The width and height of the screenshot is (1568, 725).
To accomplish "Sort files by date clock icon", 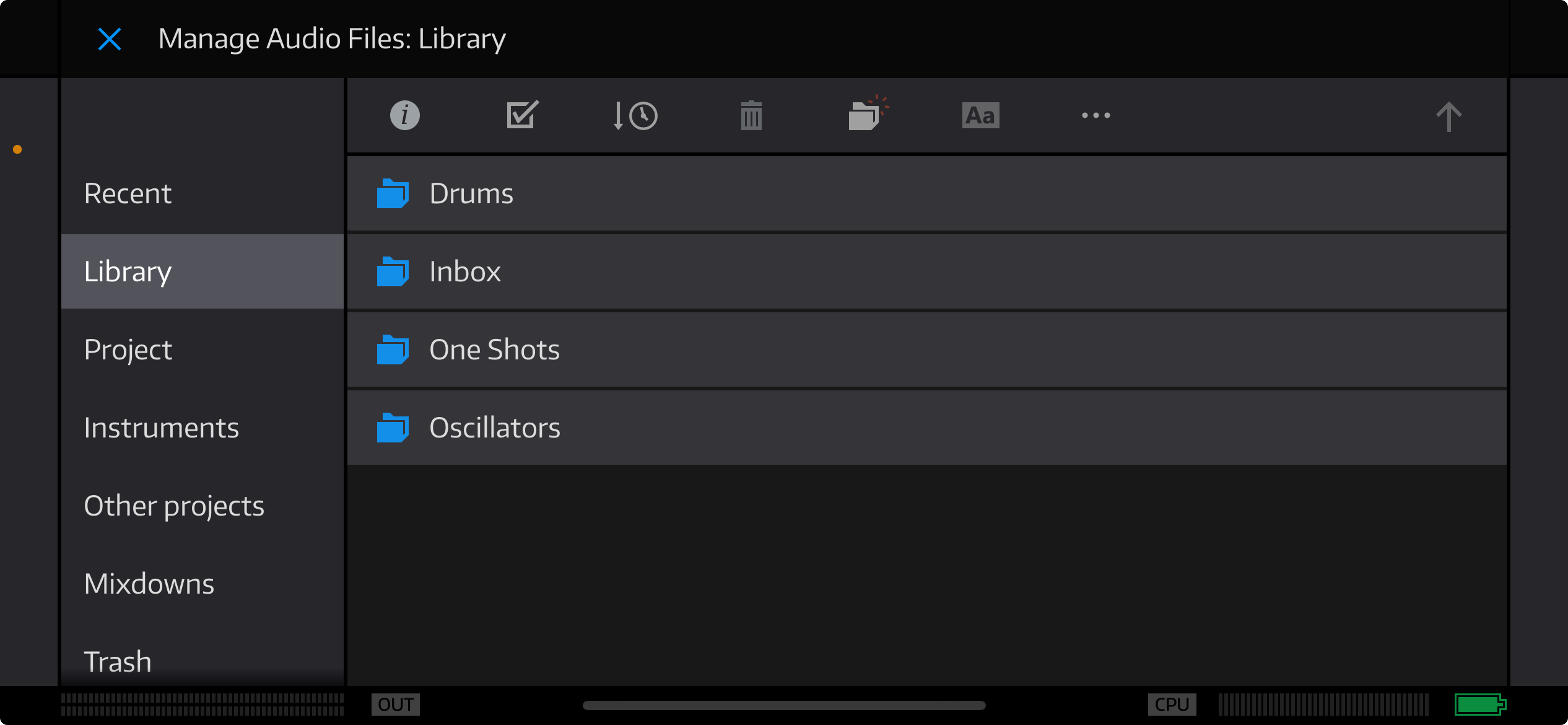I will 635,116.
